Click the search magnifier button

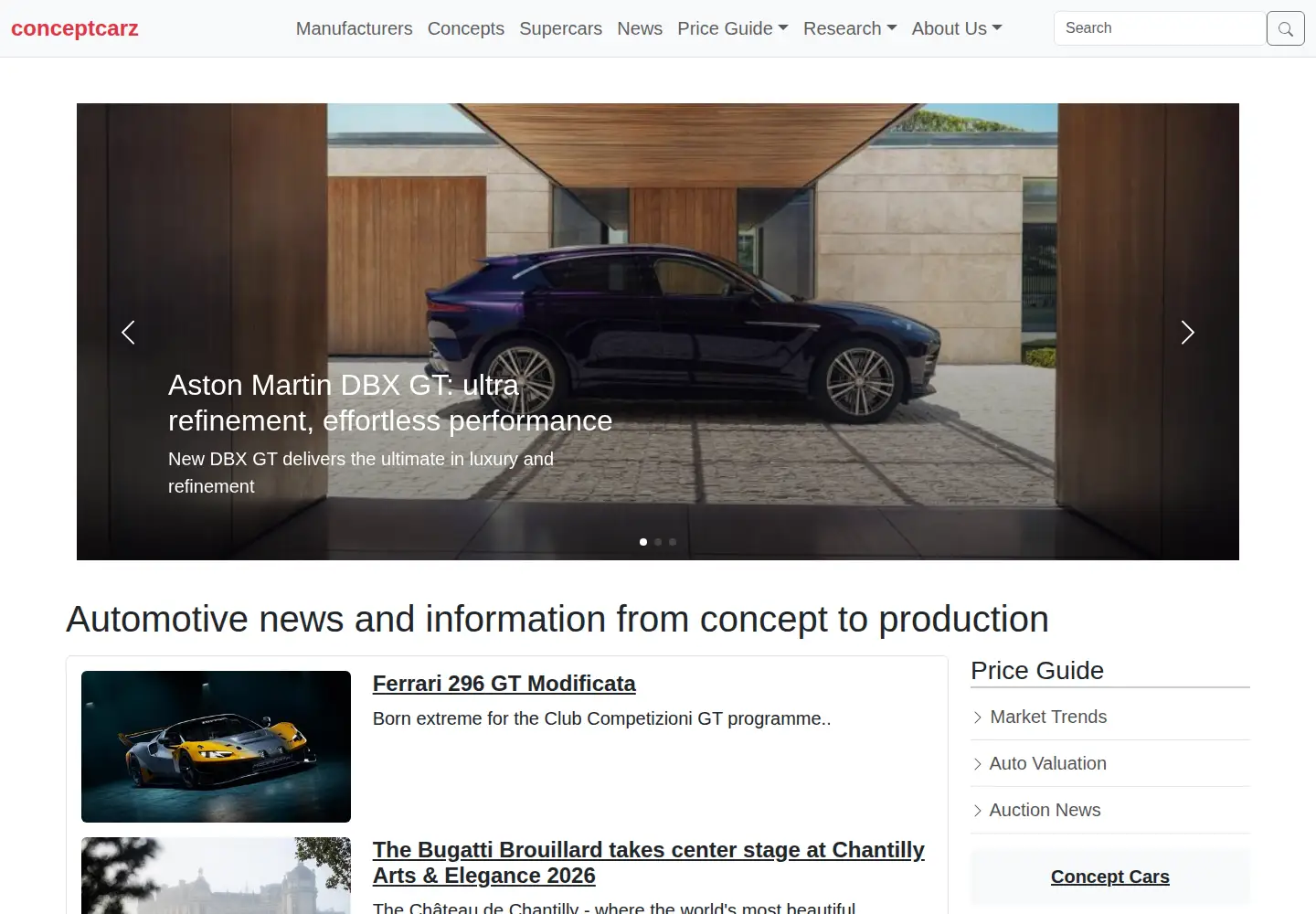point(1285,28)
